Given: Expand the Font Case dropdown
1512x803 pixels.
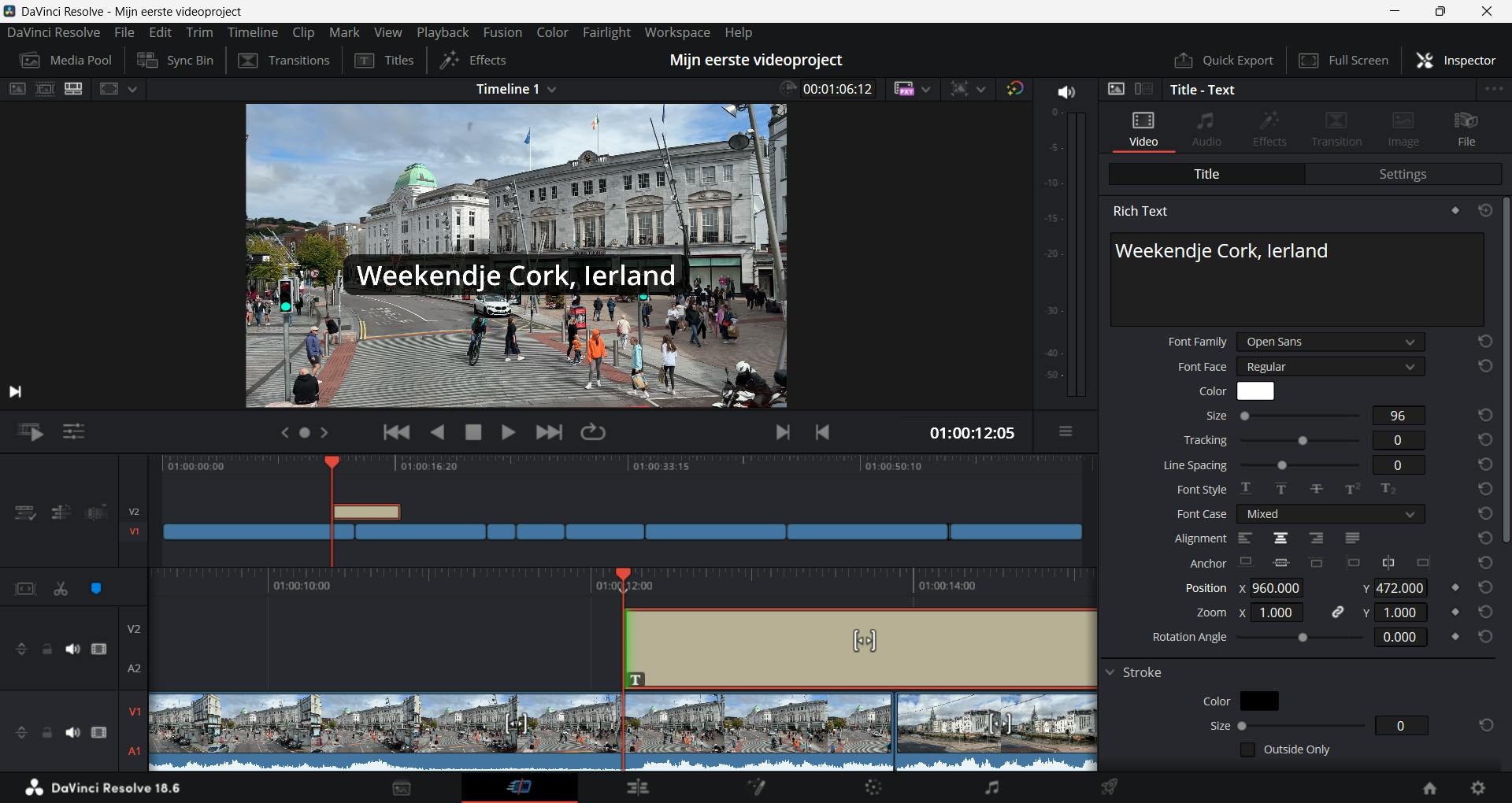Looking at the screenshot, I should coord(1330,514).
